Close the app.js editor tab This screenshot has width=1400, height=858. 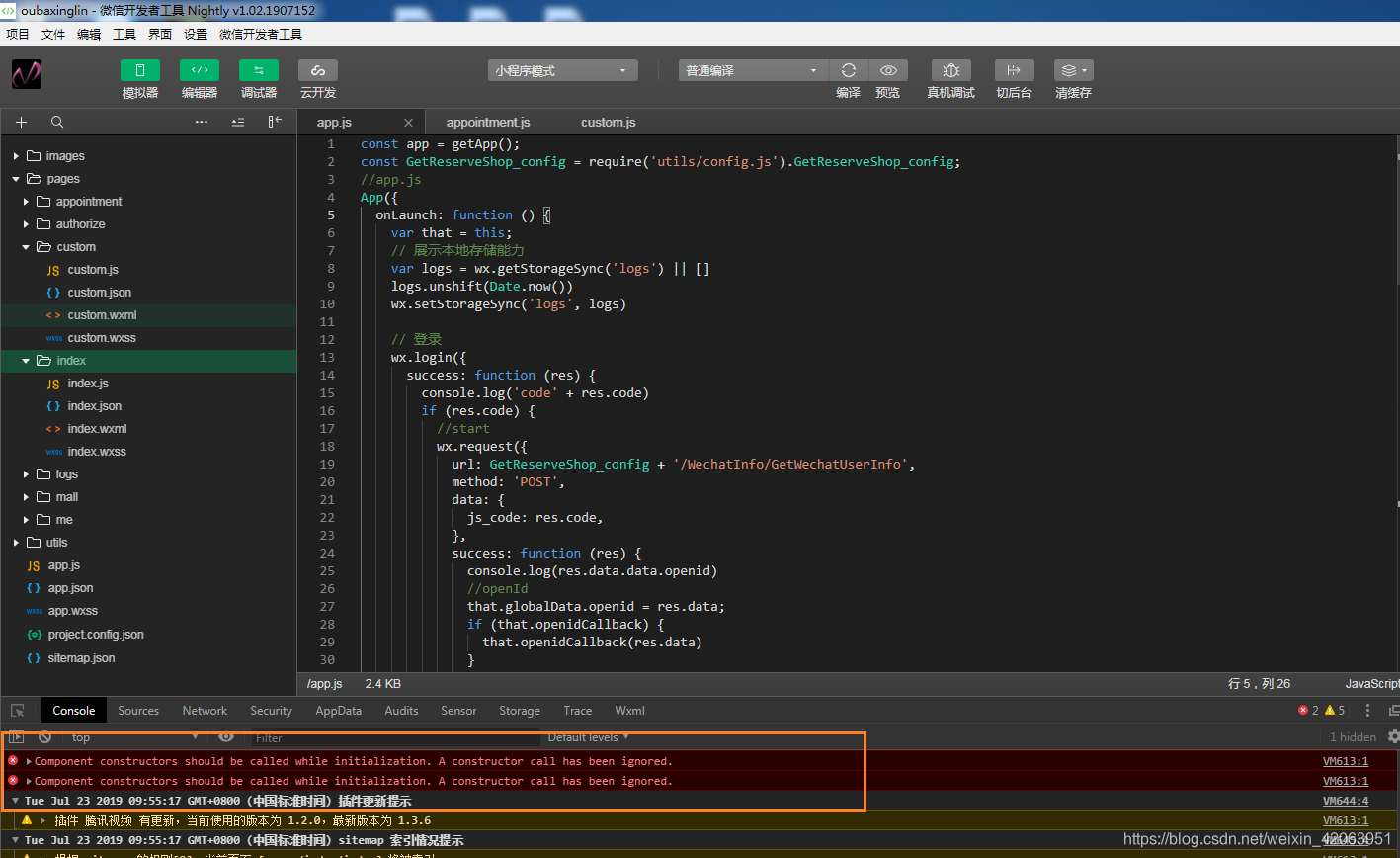(408, 123)
